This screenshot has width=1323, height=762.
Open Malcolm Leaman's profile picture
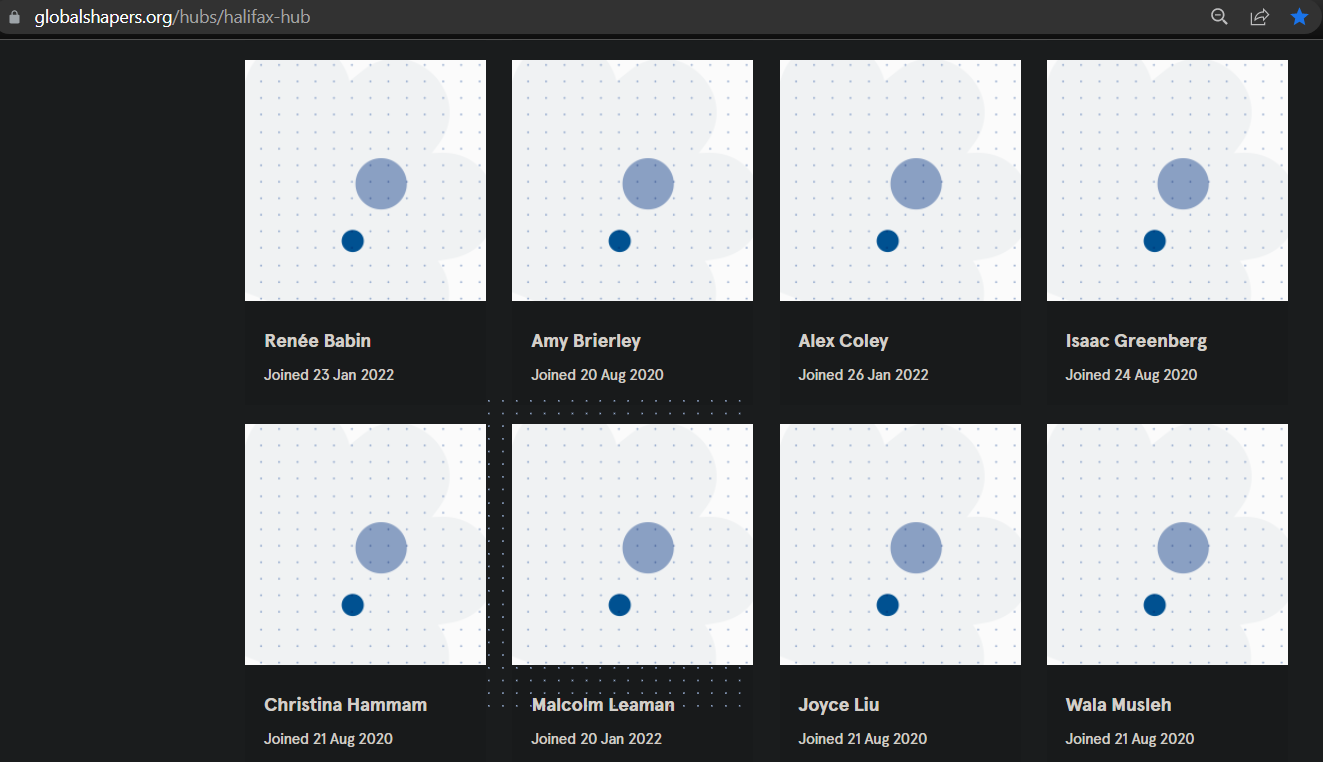click(x=632, y=544)
